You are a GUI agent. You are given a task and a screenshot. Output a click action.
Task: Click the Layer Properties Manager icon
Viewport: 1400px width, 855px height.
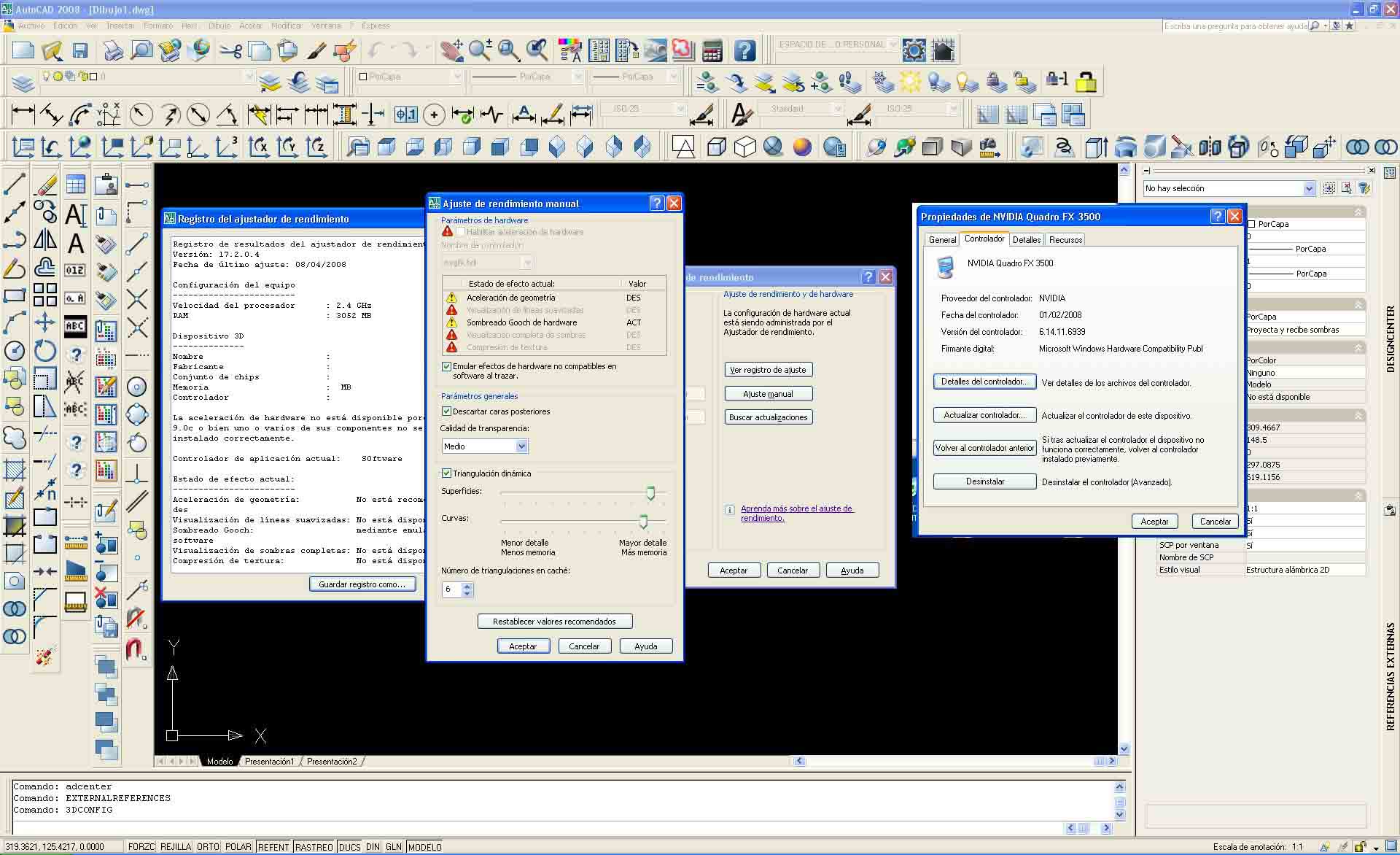point(23,82)
